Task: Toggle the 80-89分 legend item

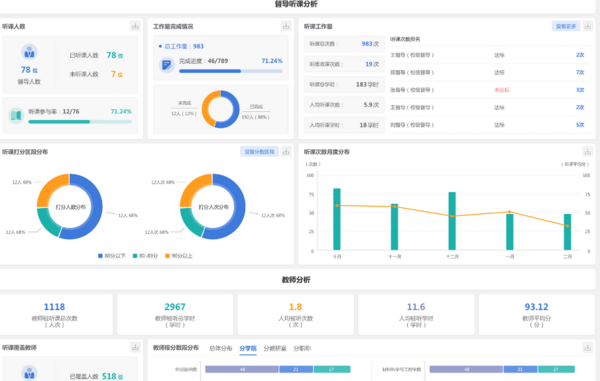Action: (x=145, y=256)
